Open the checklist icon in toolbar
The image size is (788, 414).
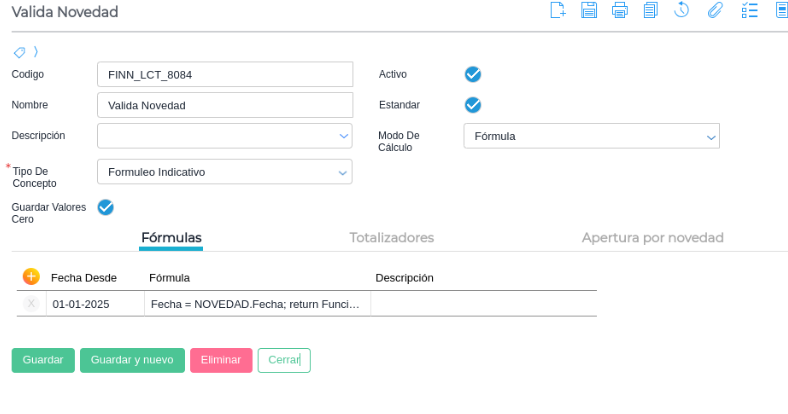(x=749, y=11)
